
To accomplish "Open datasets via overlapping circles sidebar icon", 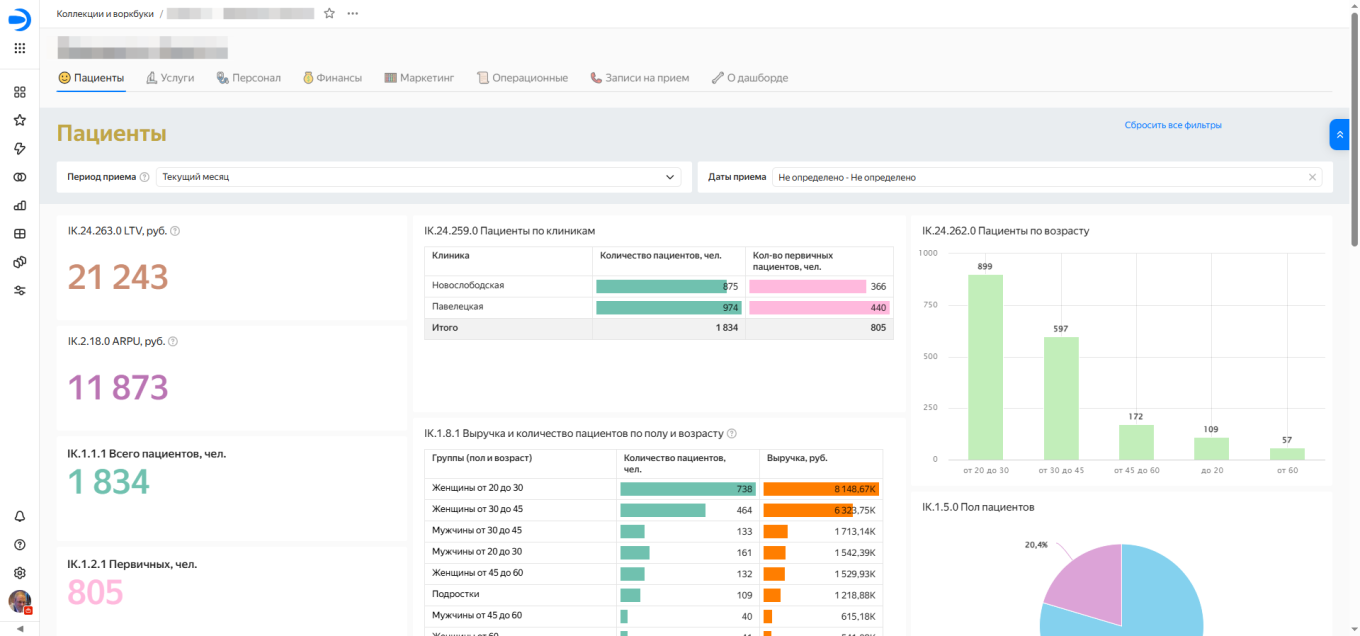I will pyautogui.click(x=19, y=177).
